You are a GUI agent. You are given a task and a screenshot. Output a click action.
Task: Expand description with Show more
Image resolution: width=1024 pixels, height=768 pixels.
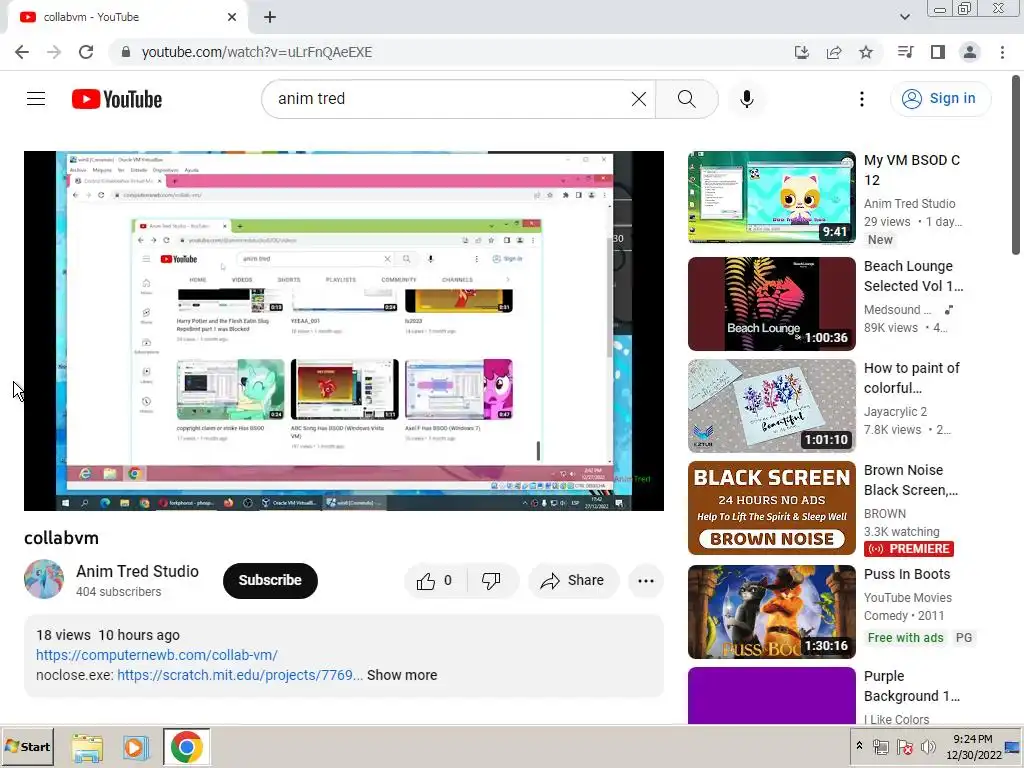click(402, 675)
